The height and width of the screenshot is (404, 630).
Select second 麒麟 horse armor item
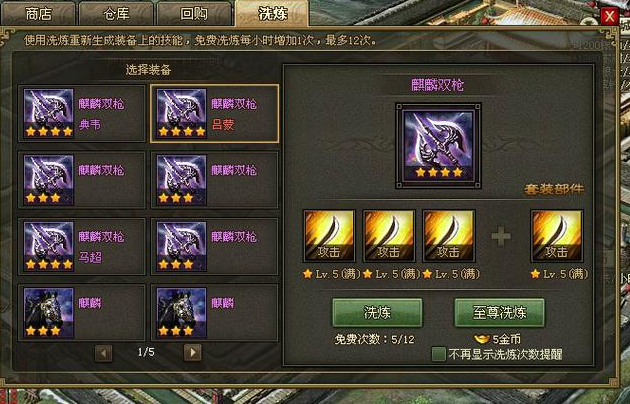(x=215, y=312)
